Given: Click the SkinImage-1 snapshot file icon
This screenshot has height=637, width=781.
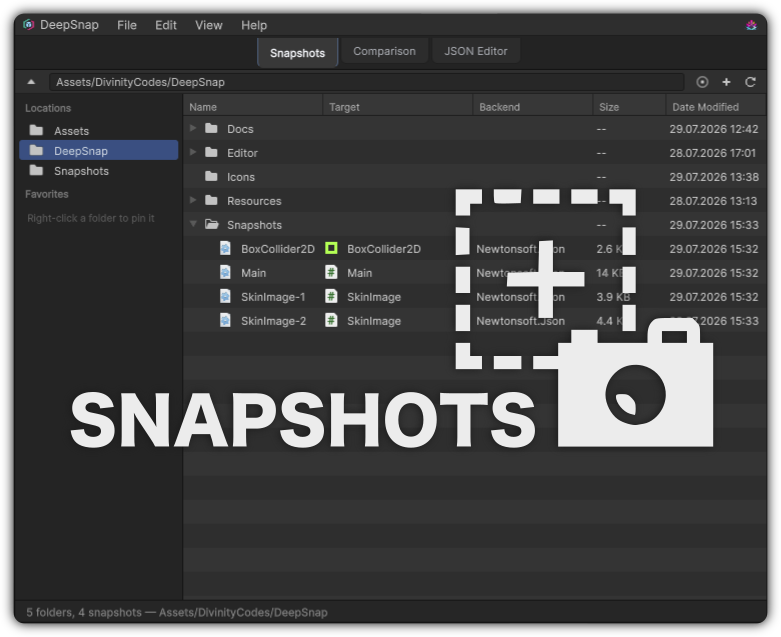Looking at the screenshot, I should click(x=225, y=296).
